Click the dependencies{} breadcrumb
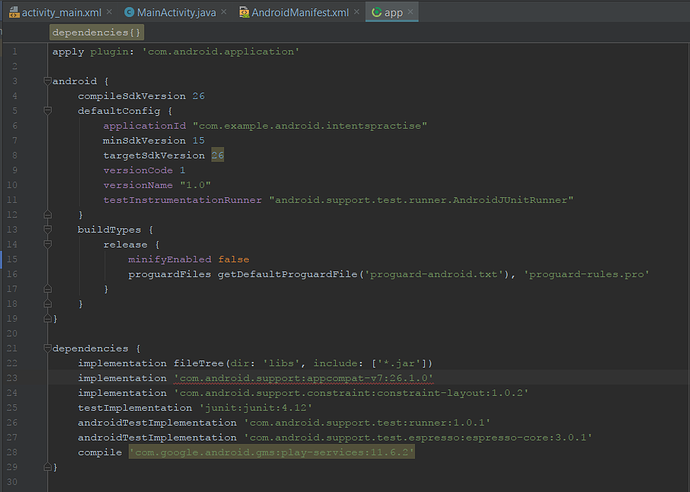690x492 pixels. pos(96,33)
